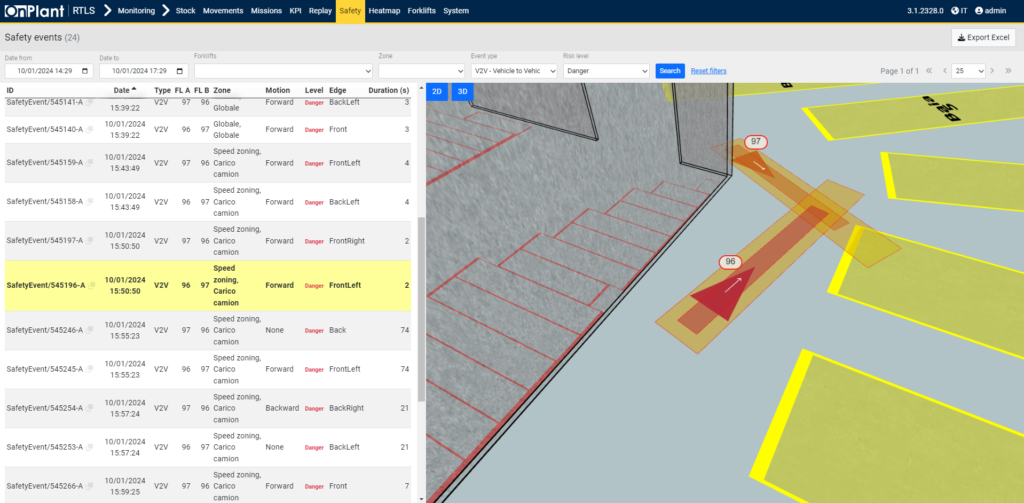The height and width of the screenshot is (503, 1024).
Task: Click the Reset filters link
Action: [708, 71]
